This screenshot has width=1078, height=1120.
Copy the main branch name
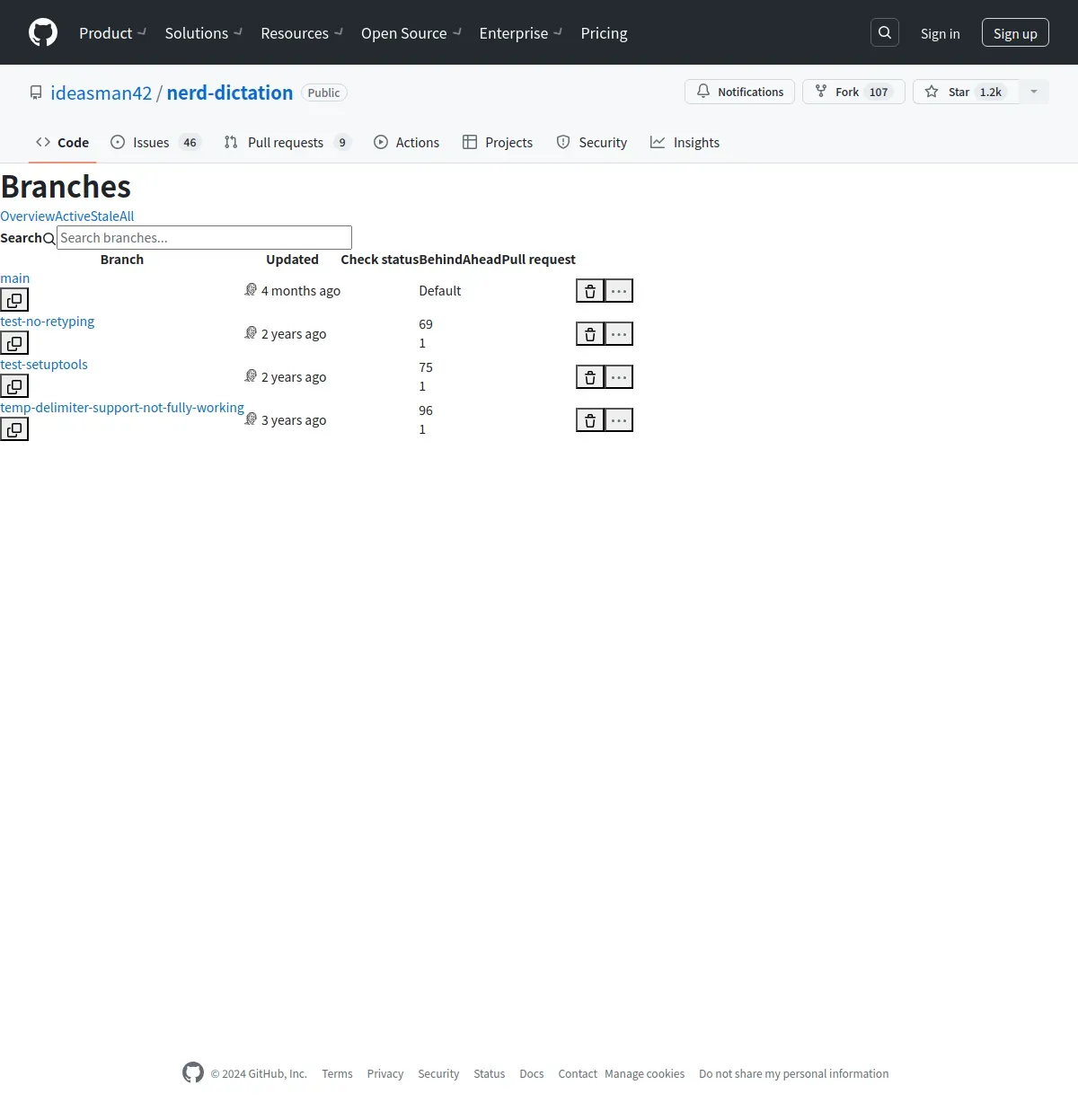14,300
